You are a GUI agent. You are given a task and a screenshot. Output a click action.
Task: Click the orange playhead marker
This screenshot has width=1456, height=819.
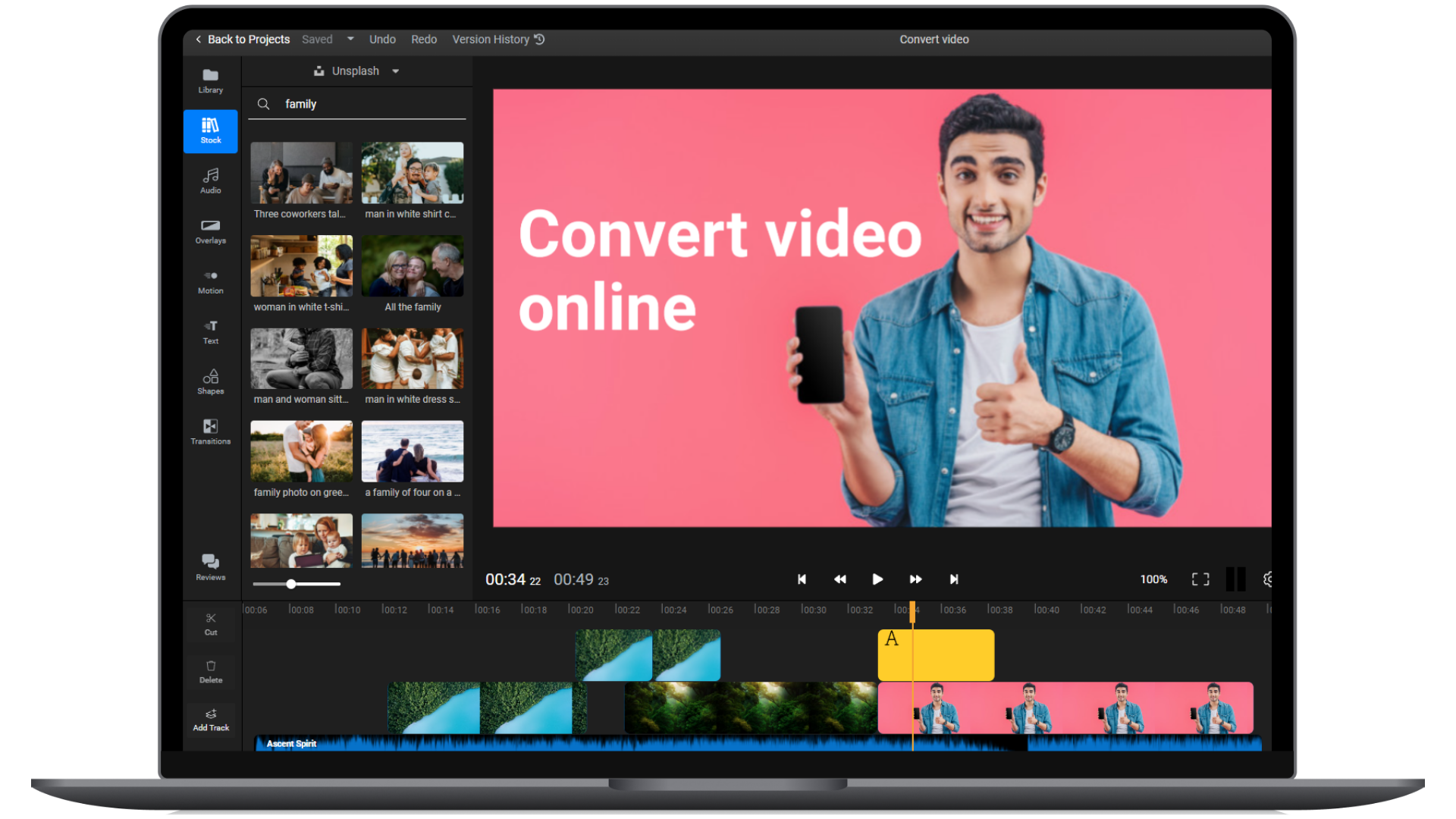point(912,611)
